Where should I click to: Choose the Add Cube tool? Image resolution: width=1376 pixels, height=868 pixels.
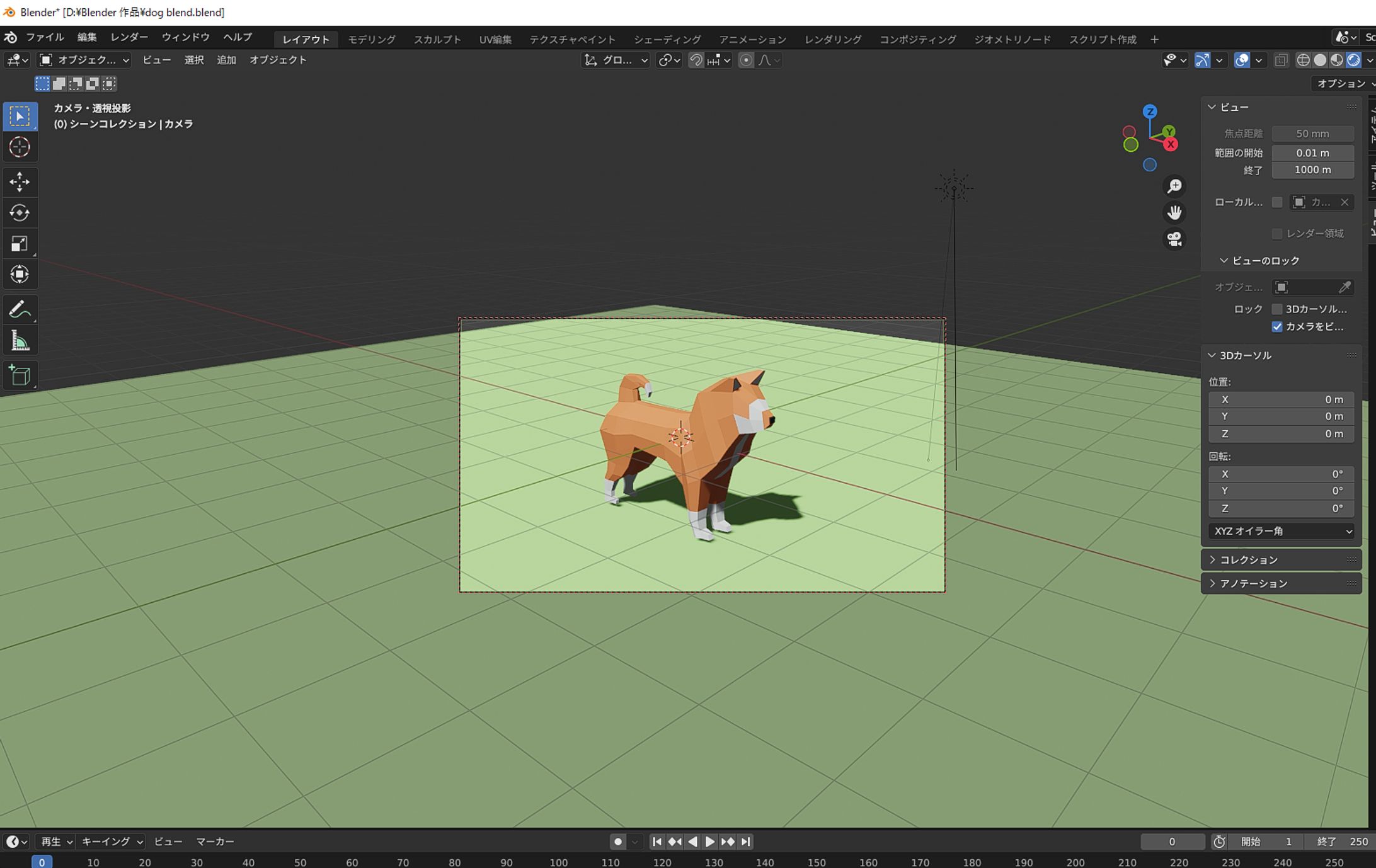[x=20, y=375]
